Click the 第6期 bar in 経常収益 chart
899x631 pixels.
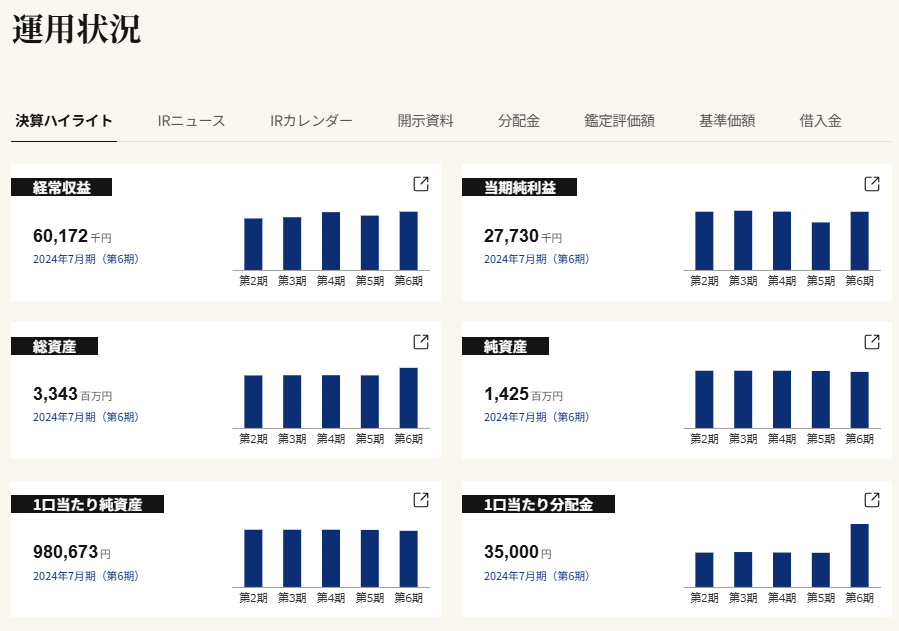click(409, 241)
